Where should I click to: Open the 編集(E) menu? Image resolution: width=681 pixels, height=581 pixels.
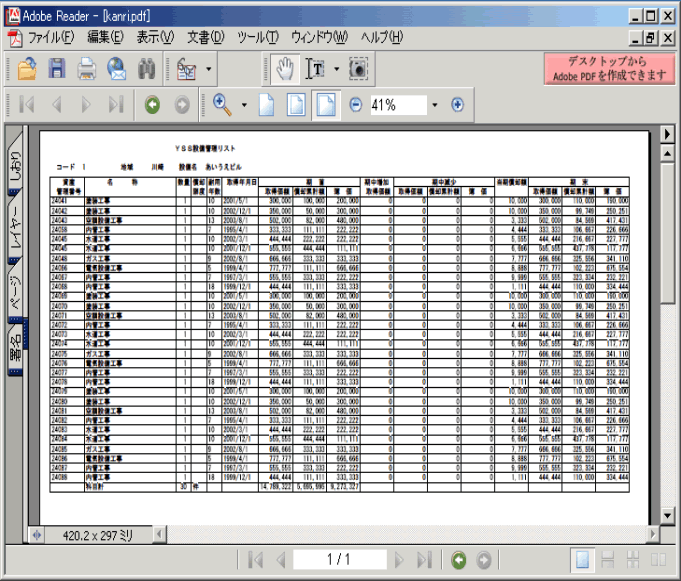click(106, 38)
